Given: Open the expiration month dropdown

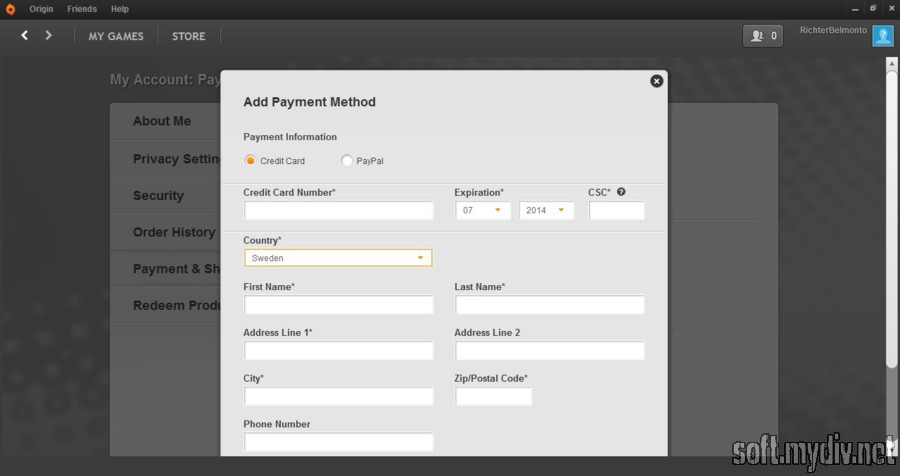Looking at the screenshot, I should 483,210.
